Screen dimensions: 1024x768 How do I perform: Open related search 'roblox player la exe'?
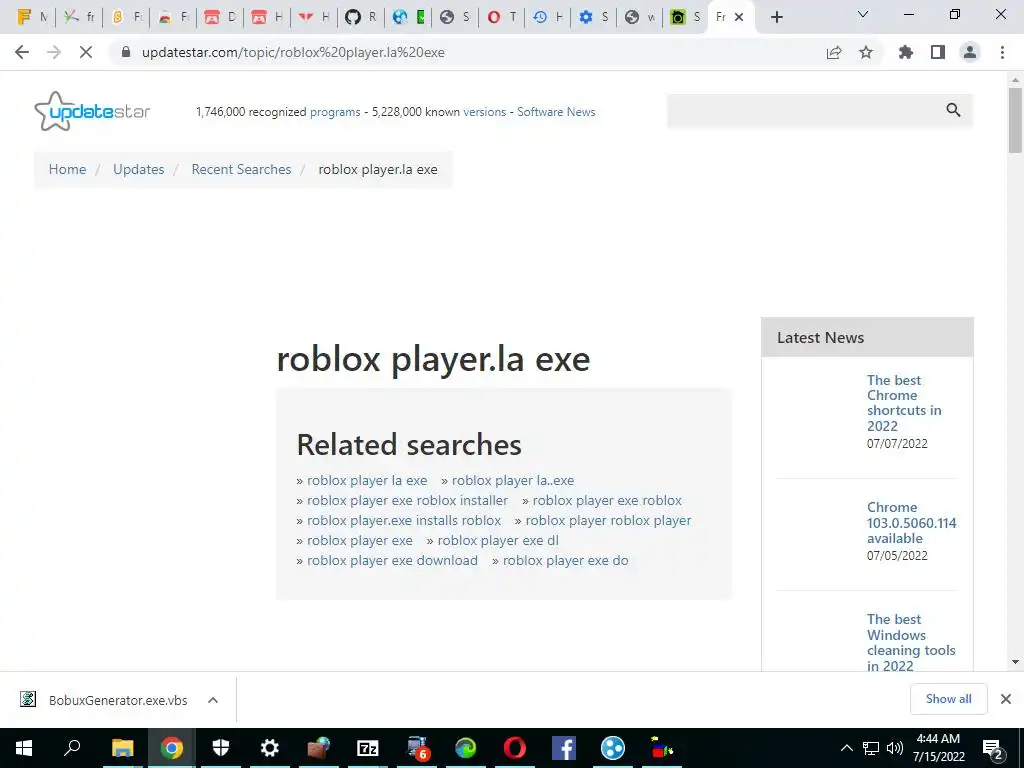367,481
